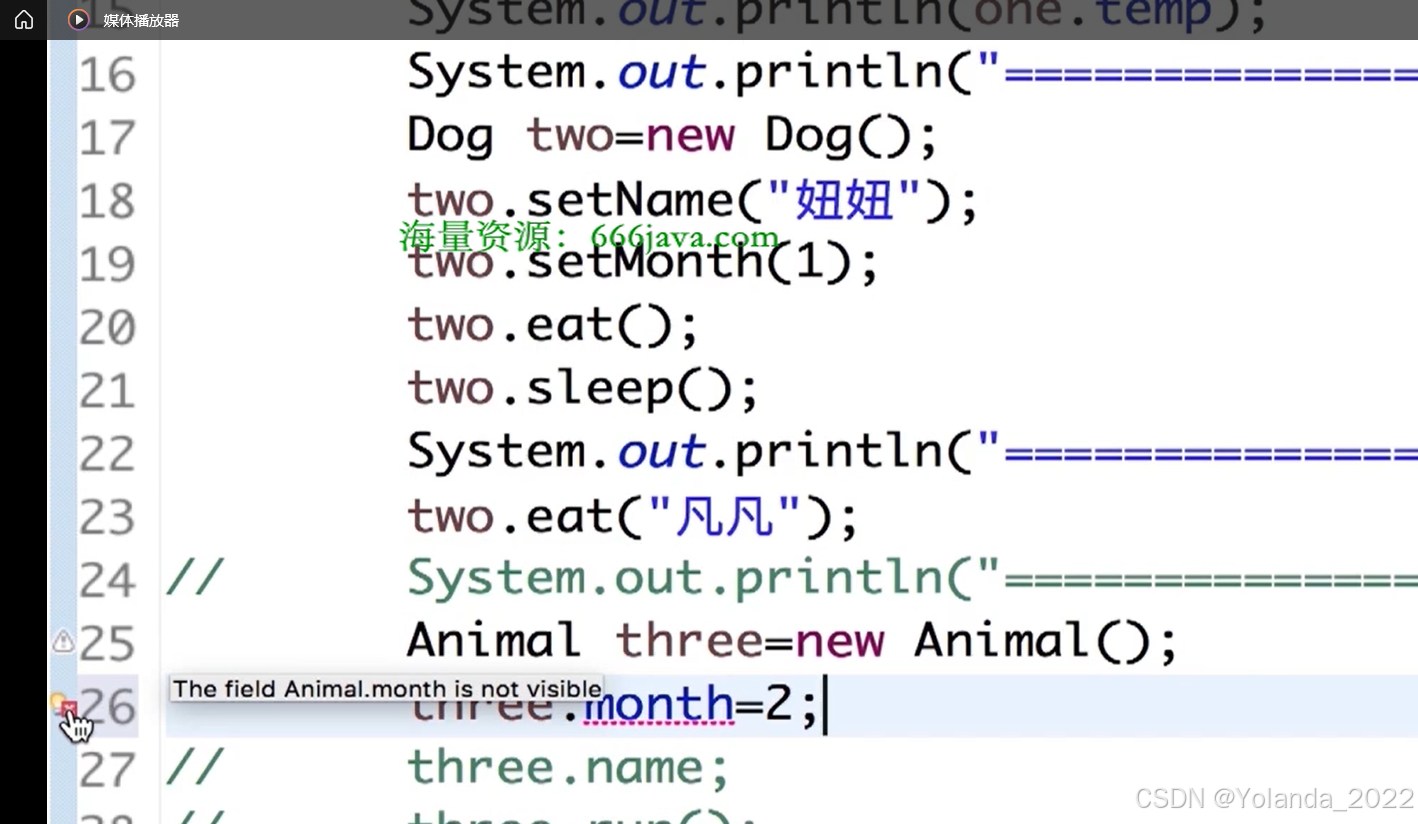Click line number 27 in the gutter
The image size is (1418, 824).
(107, 769)
